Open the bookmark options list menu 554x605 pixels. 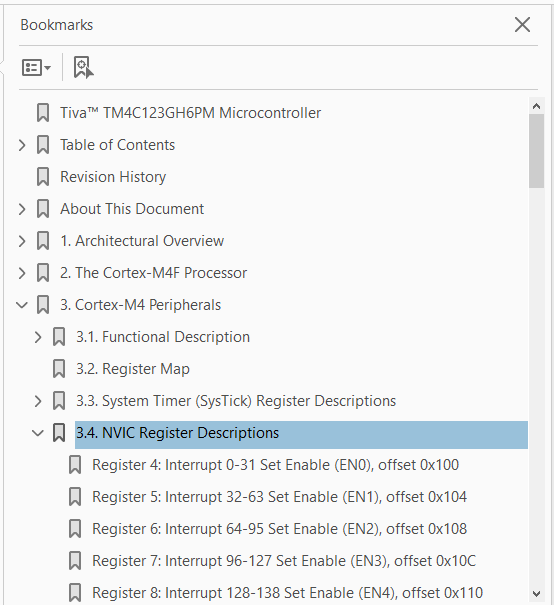coord(36,68)
